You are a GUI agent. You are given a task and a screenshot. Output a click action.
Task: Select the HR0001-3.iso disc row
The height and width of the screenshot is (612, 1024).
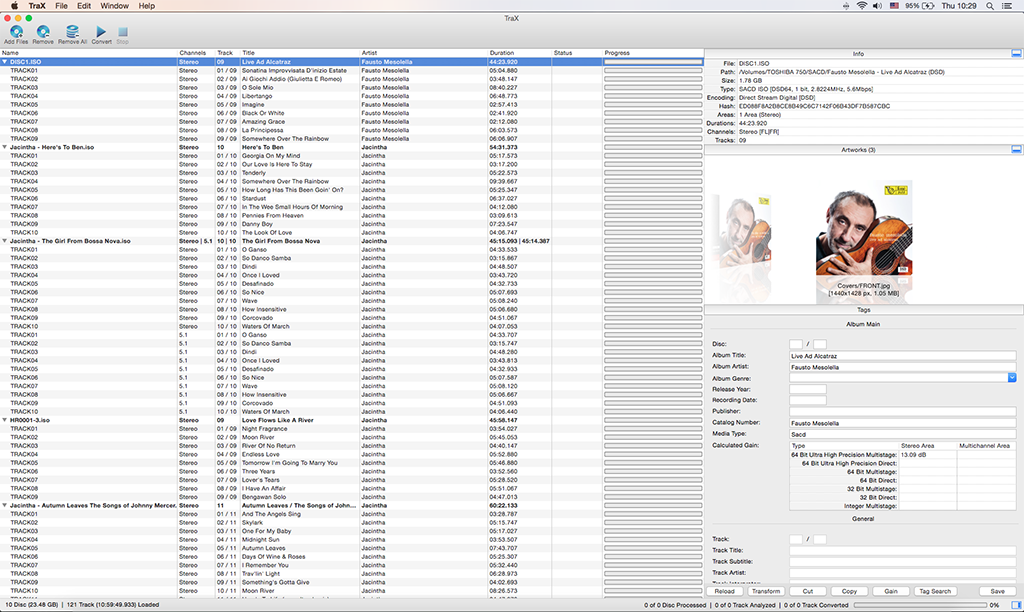point(351,420)
